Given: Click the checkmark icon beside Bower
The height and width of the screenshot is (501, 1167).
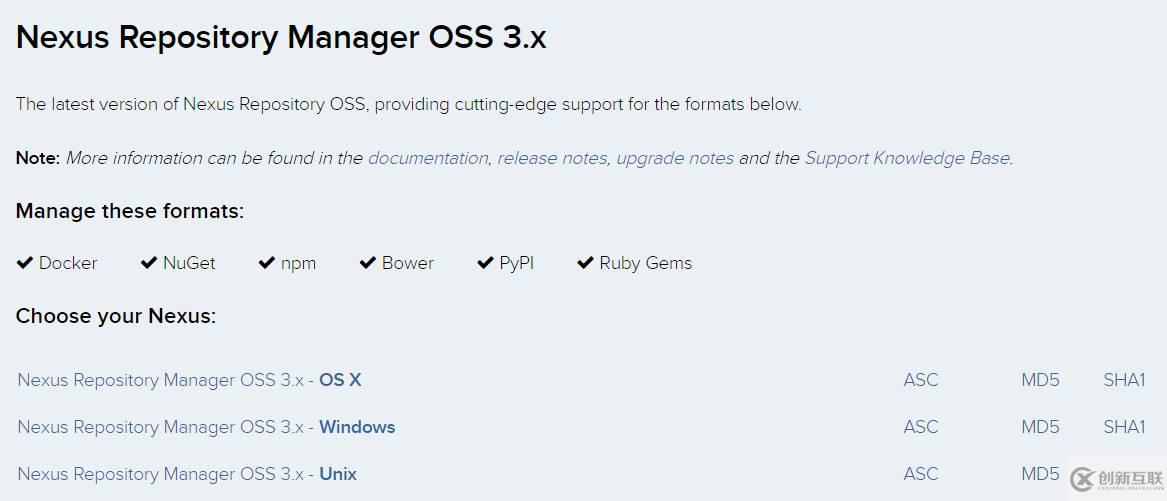Looking at the screenshot, I should click(x=367, y=263).
